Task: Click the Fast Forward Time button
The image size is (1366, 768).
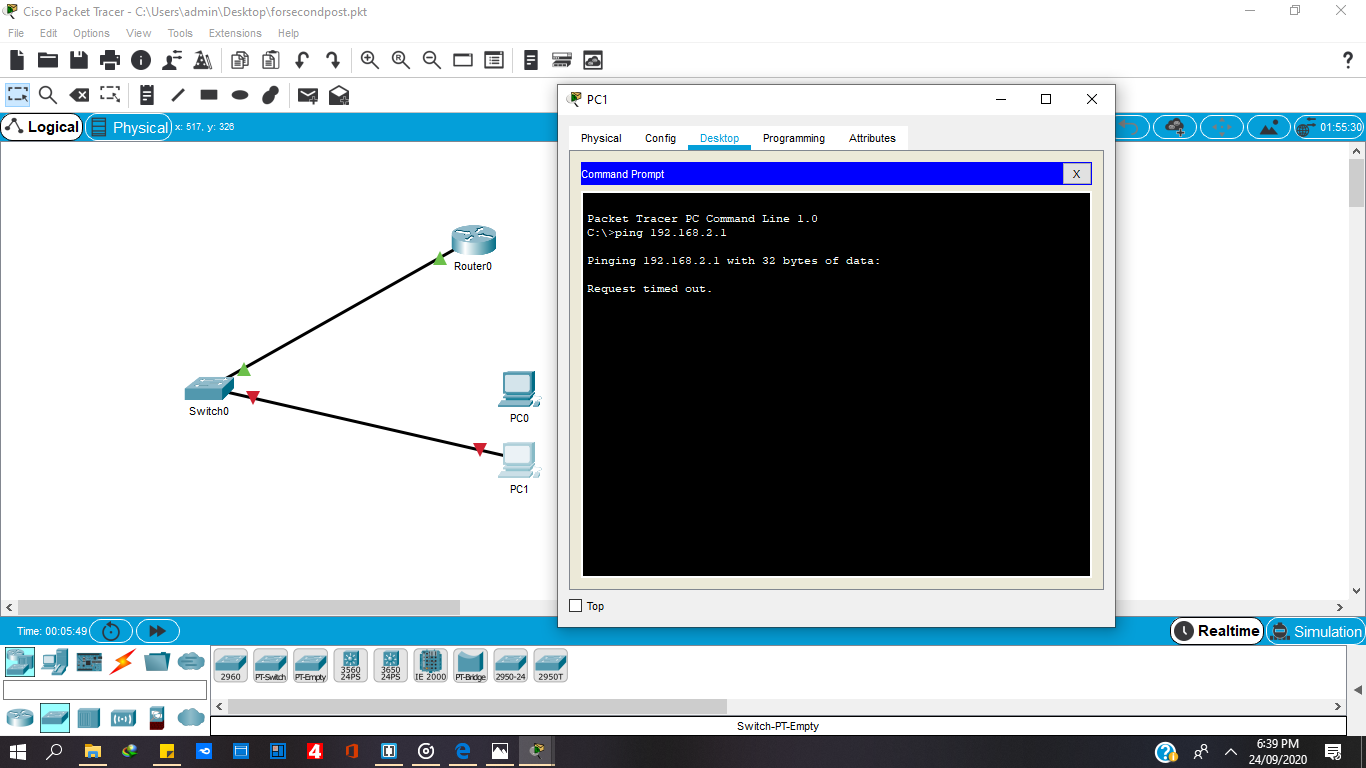Action: pos(157,631)
